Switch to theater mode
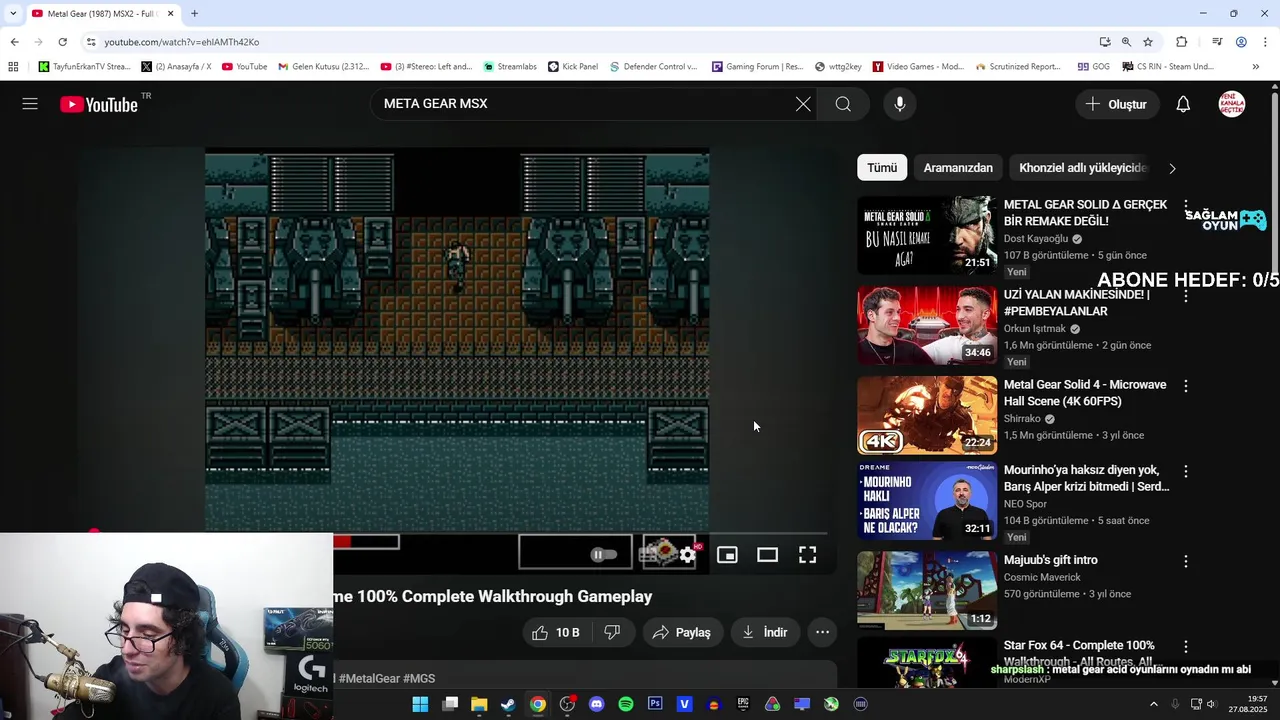The height and width of the screenshot is (720, 1280). (767, 554)
